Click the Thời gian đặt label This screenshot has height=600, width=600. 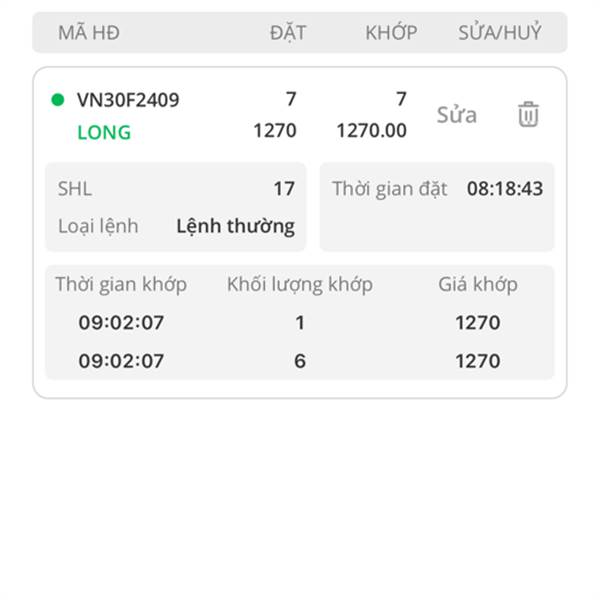tap(390, 189)
